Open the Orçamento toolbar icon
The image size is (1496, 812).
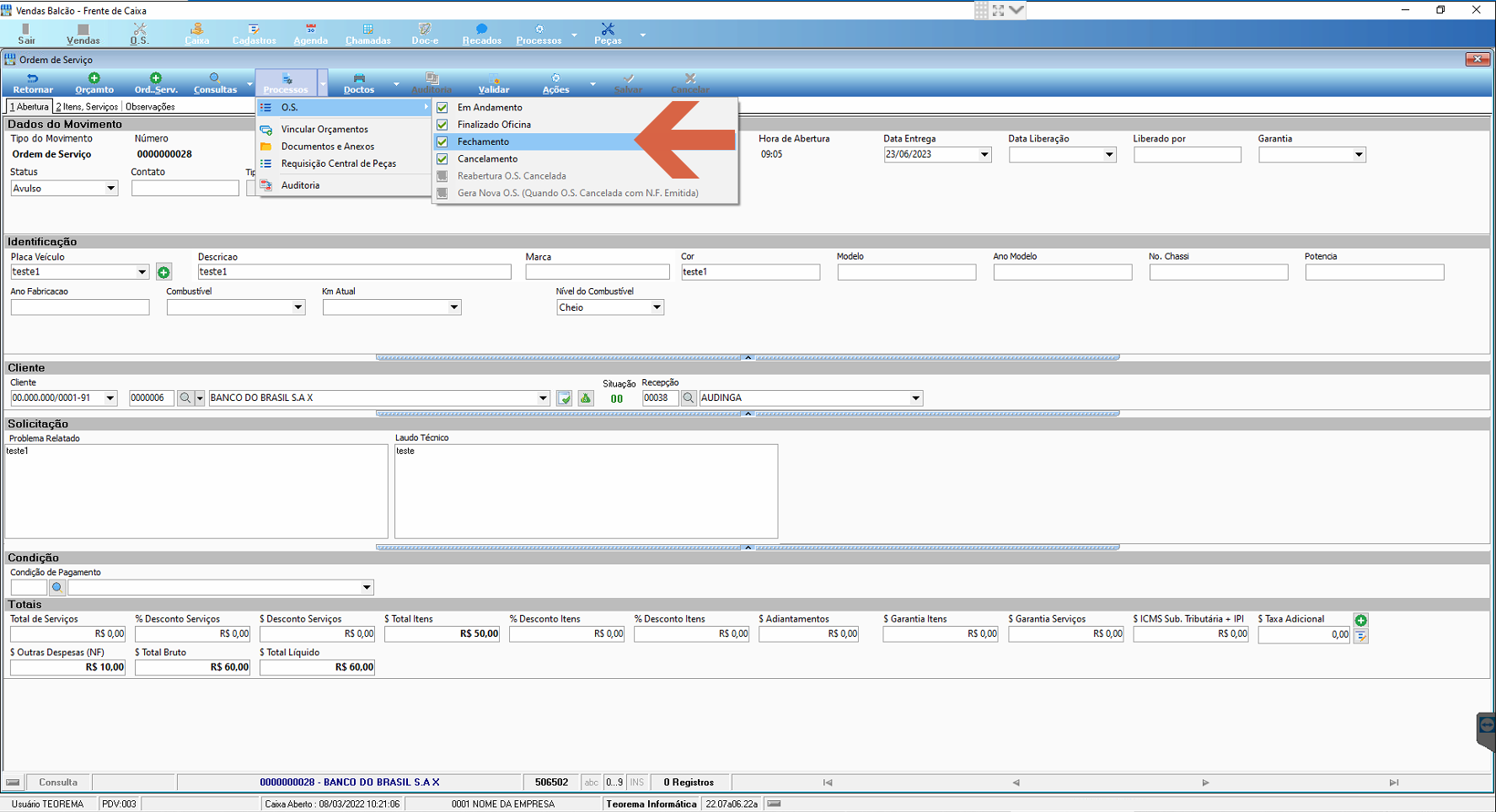click(94, 83)
